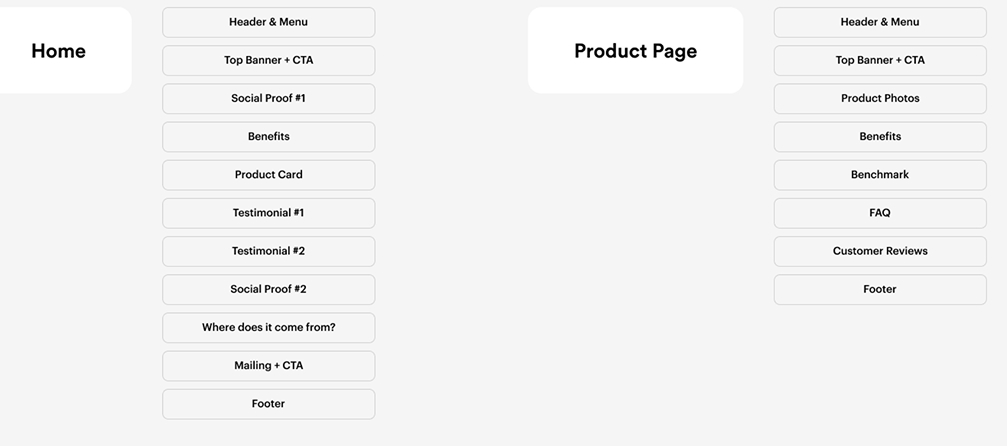Screen dimensions: 1007x446
Task: Click the Footer box under Product Page
Action: pos(880,289)
